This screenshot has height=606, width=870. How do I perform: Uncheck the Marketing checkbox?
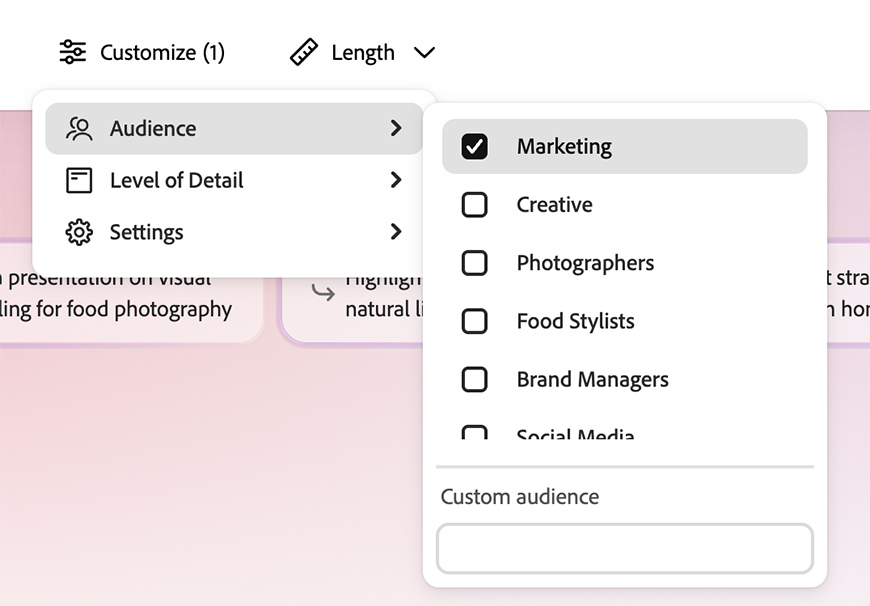pyautogui.click(x=474, y=147)
